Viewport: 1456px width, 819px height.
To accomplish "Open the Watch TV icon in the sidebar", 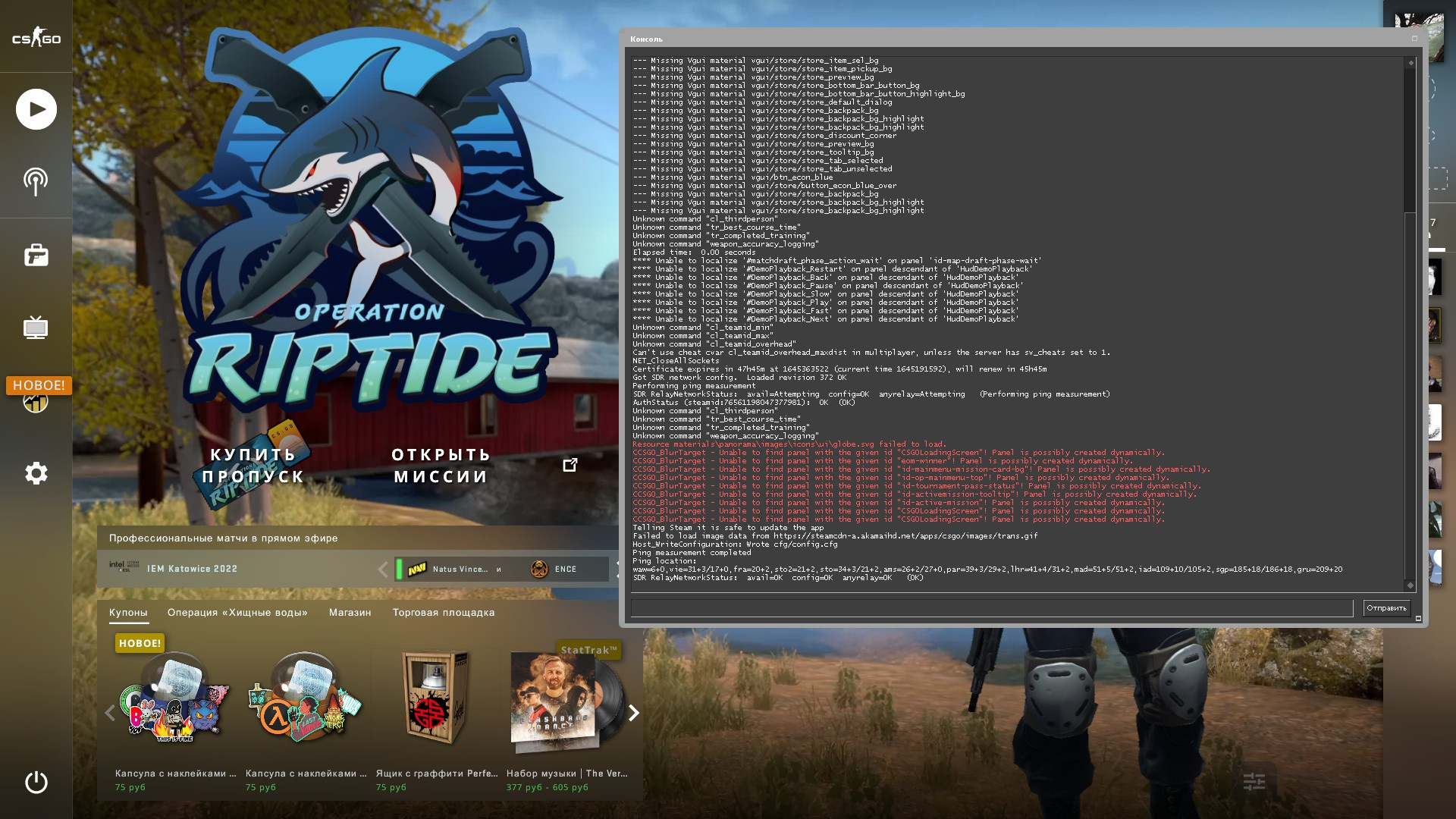I will [x=36, y=328].
